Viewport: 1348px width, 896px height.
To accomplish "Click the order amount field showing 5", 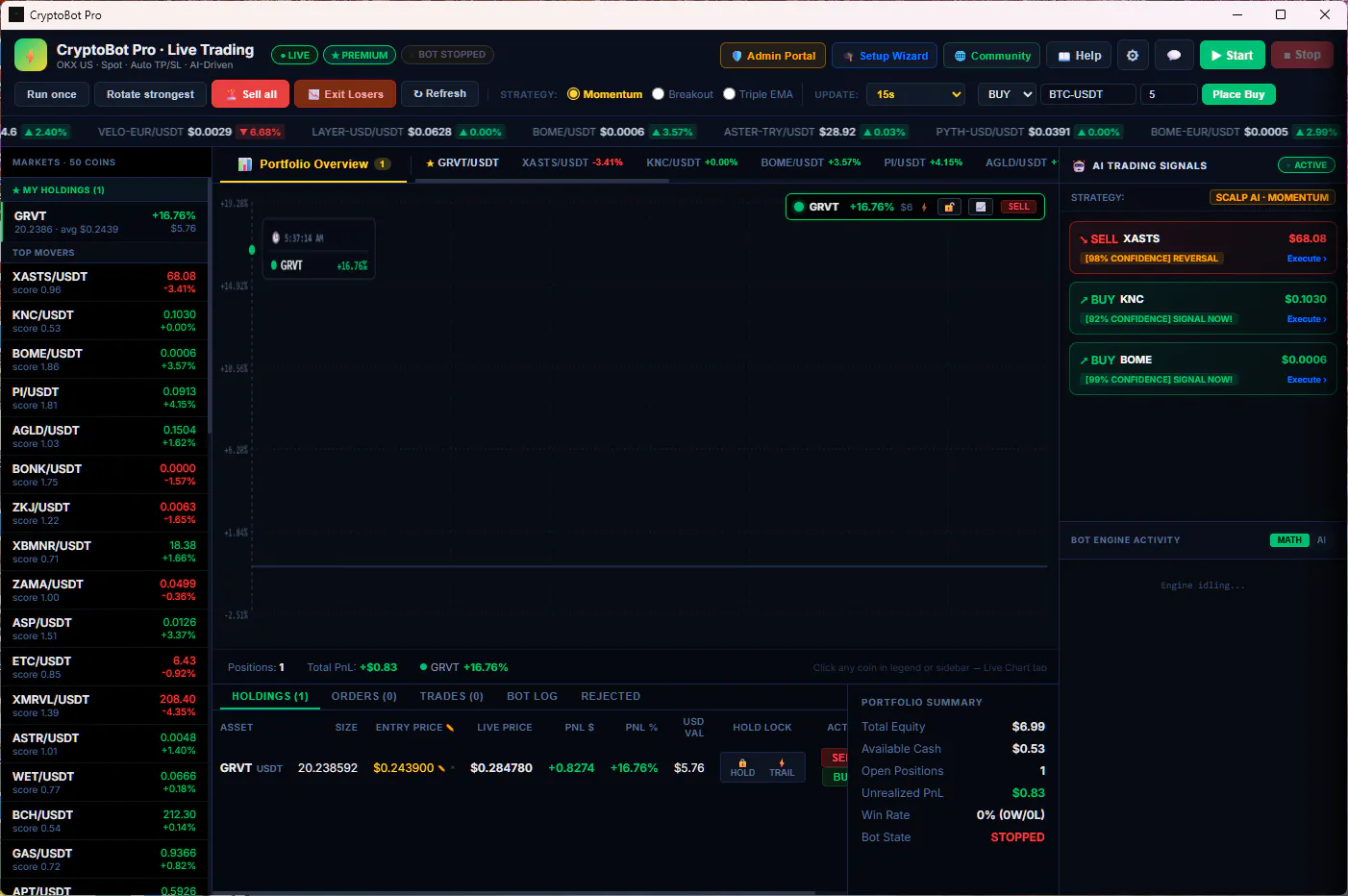I will [1168, 94].
